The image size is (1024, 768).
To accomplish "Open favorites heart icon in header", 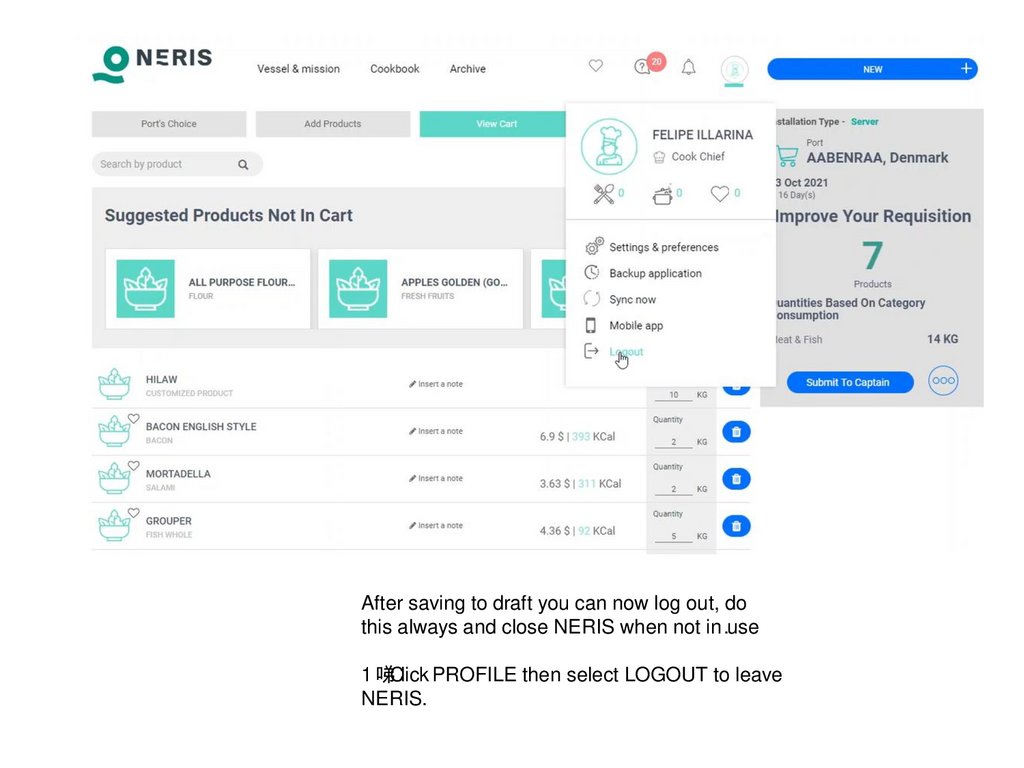I will point(596,66).
